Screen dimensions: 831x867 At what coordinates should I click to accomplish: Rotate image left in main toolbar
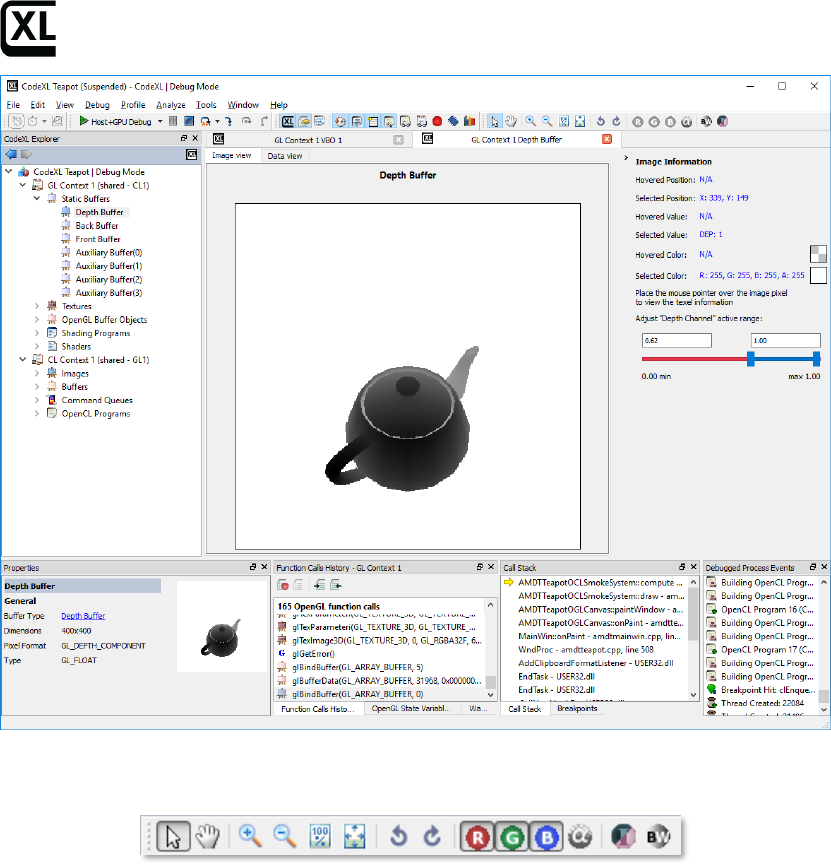pyautogui.click(x=601, y=121)
